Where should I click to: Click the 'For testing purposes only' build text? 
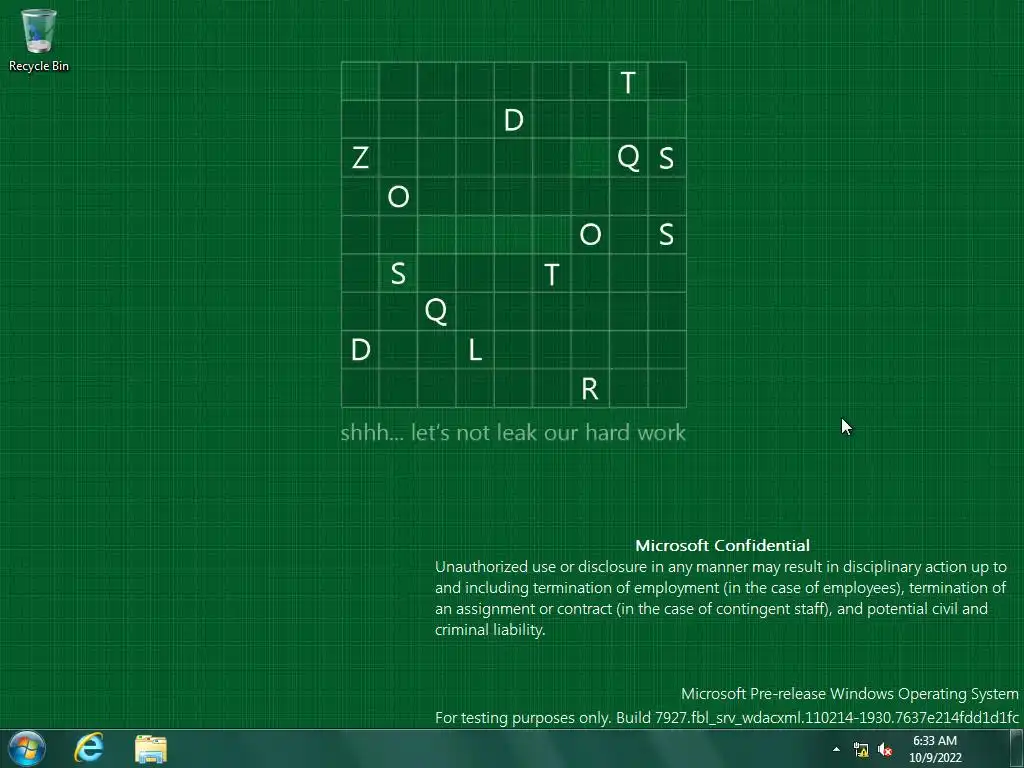(726, 718)
